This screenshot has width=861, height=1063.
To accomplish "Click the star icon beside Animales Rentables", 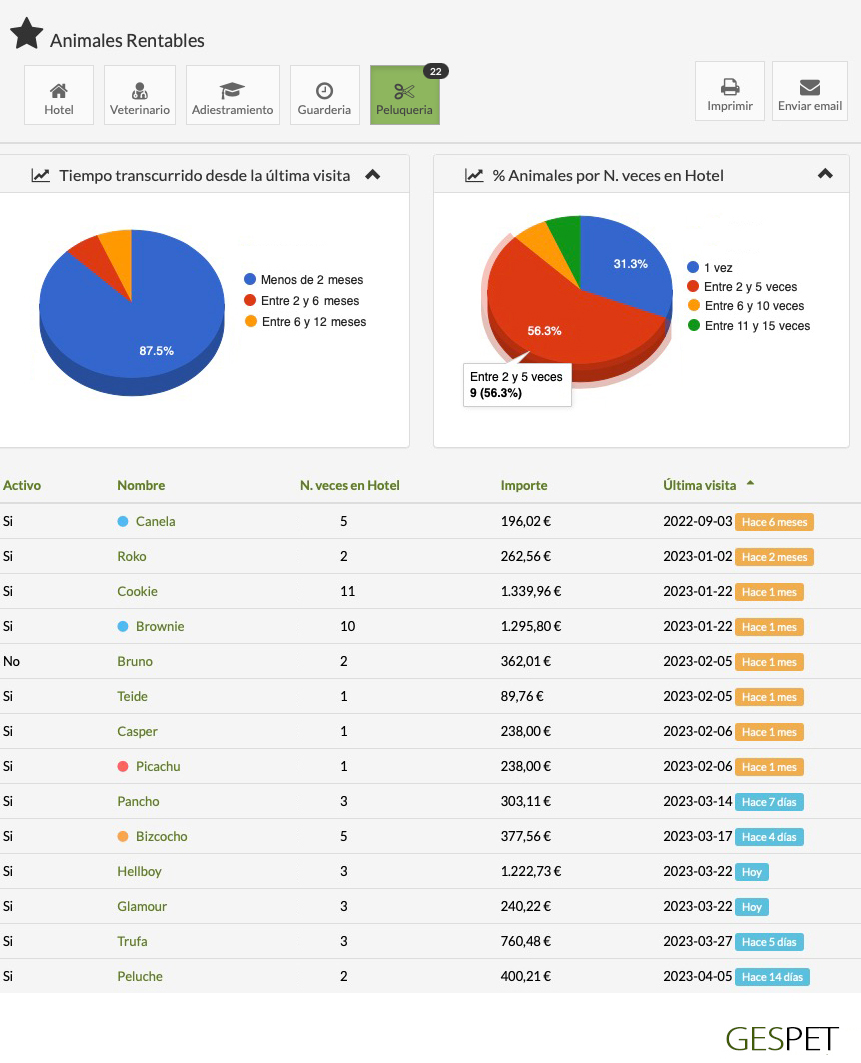I will coord(27,34).
